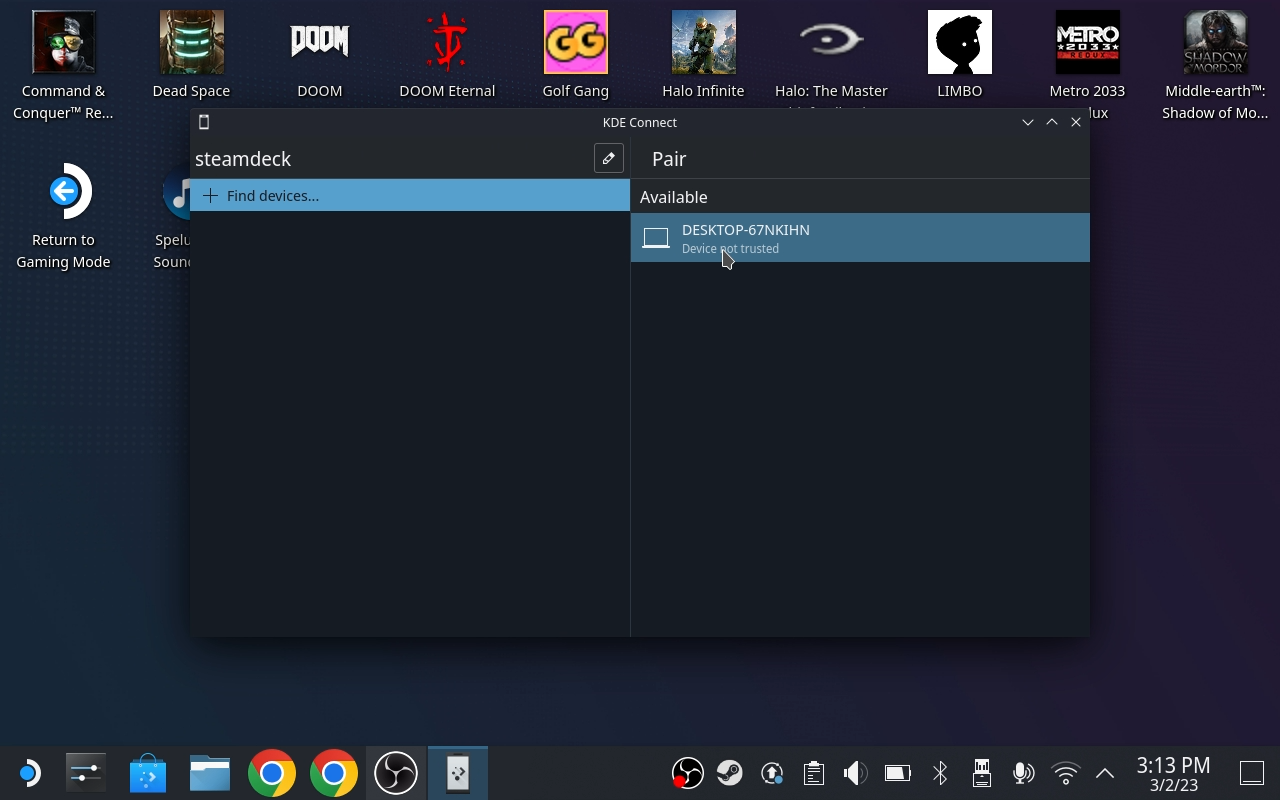Click the KDE Connect taskbar entry
This screenshot has width=1280, height=800.
(458, 773)
